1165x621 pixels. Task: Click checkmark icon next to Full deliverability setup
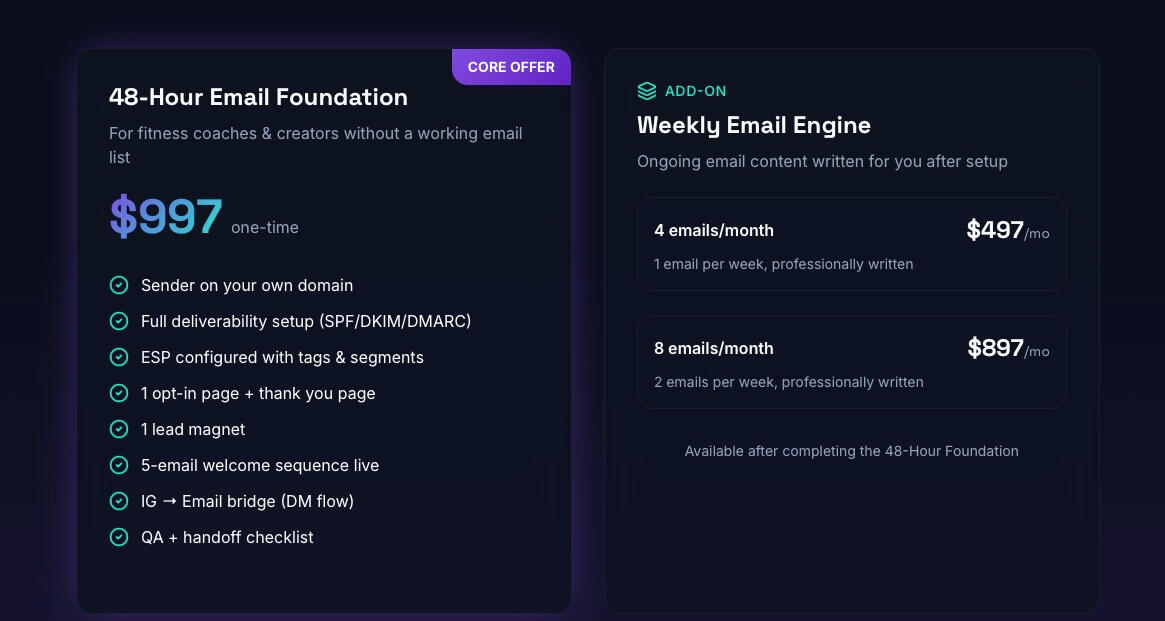click(119, 321)
